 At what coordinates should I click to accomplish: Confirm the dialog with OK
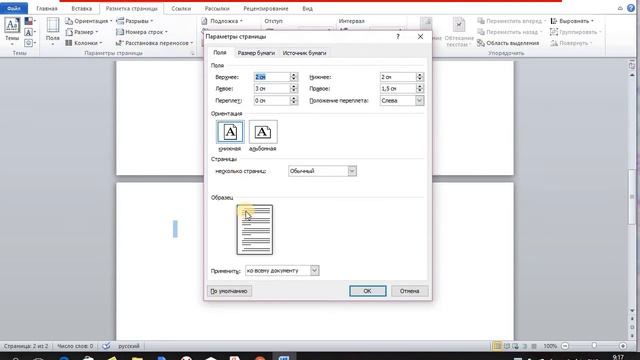[367, 291]
